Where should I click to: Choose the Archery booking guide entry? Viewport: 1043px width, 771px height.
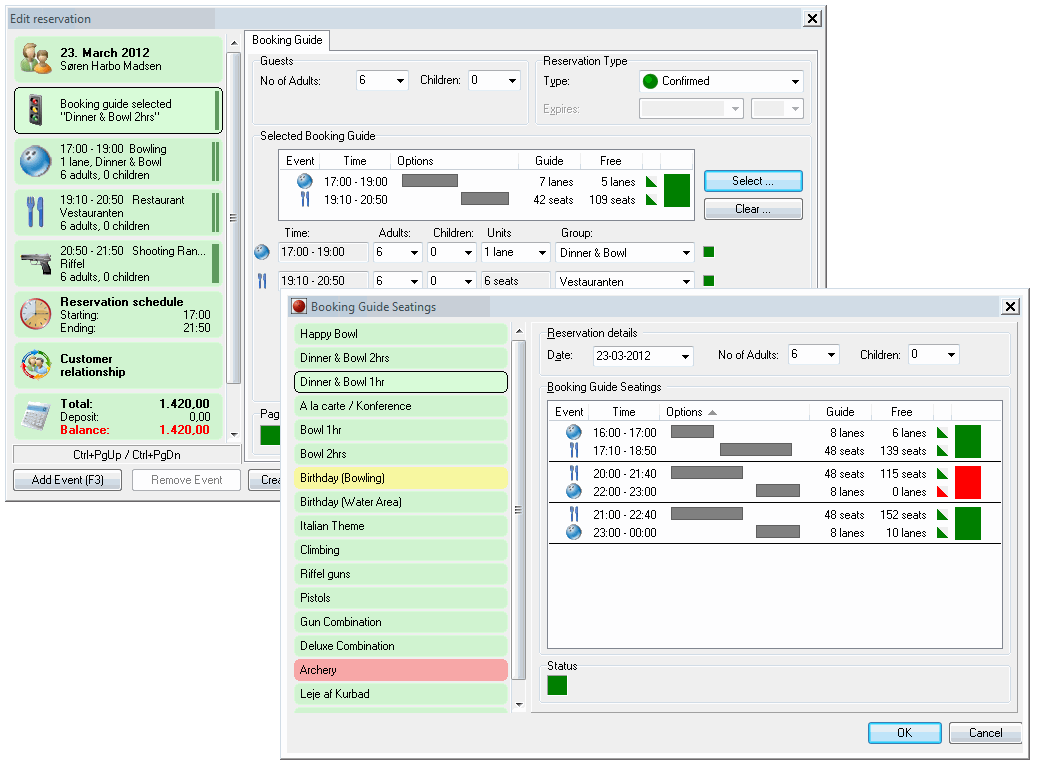click(400, 670)
